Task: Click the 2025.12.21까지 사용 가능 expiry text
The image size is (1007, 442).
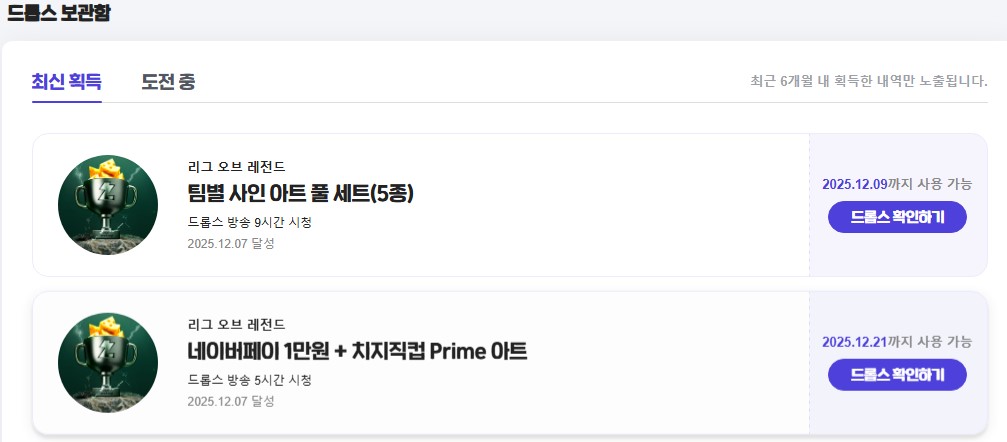Action: [x=896, y=342]
